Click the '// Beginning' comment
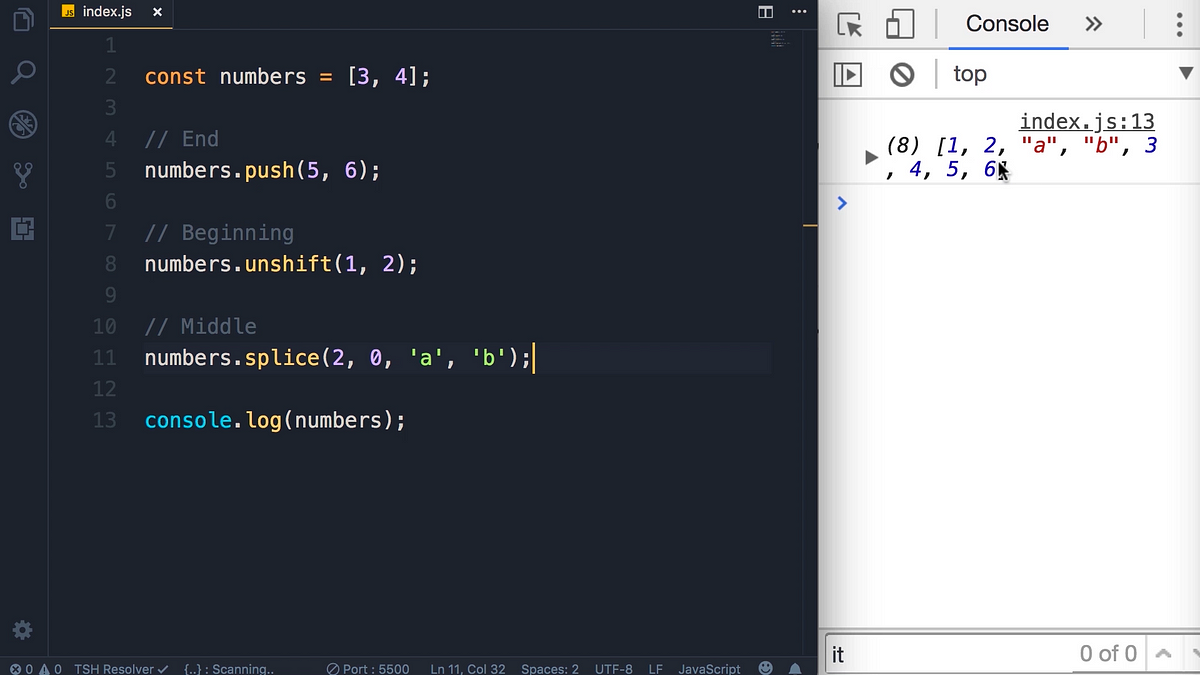Image resolution: width=1200 pixels, height=675 pixels. (219, 233)
